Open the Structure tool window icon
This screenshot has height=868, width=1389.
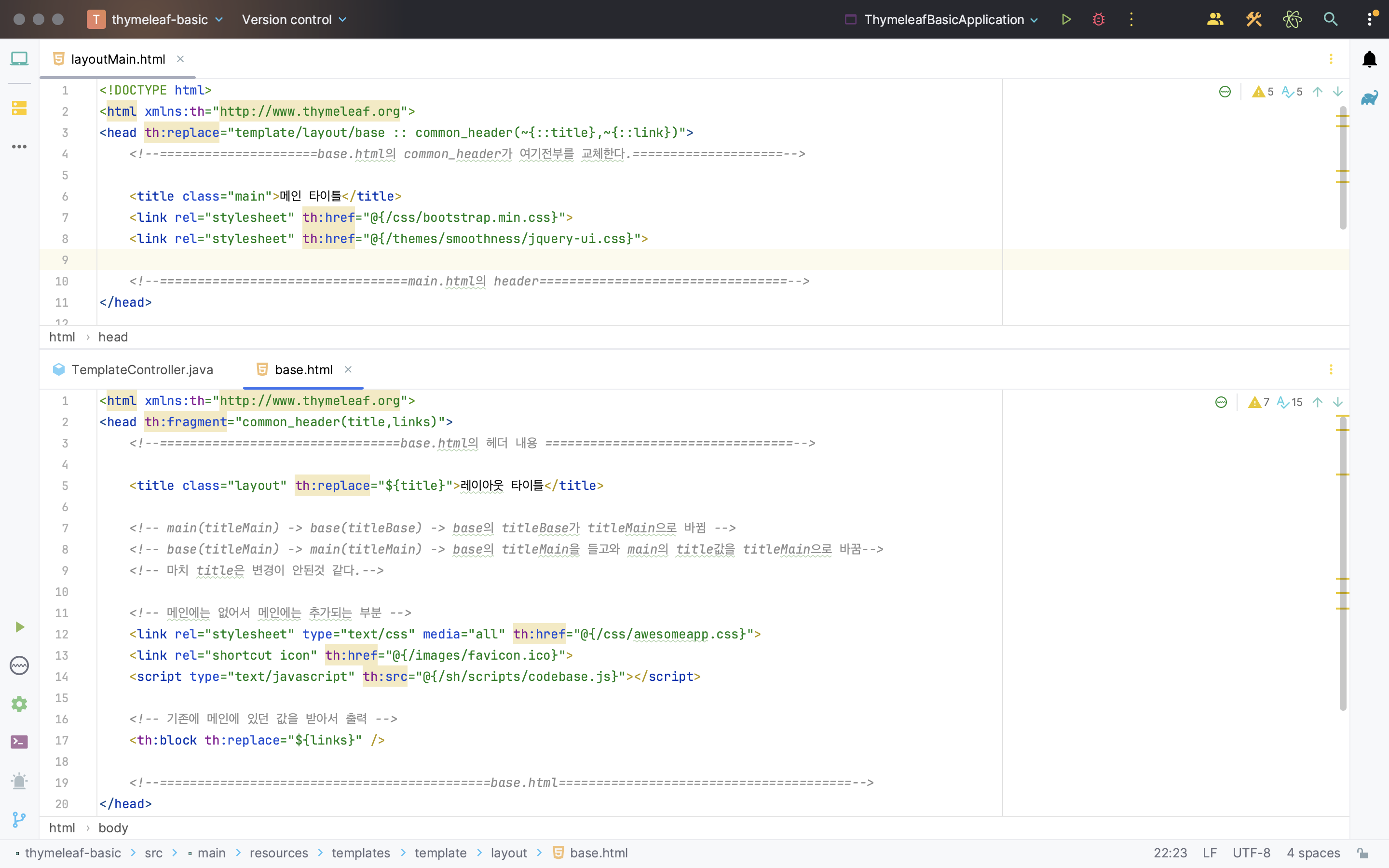pos(19,108)
